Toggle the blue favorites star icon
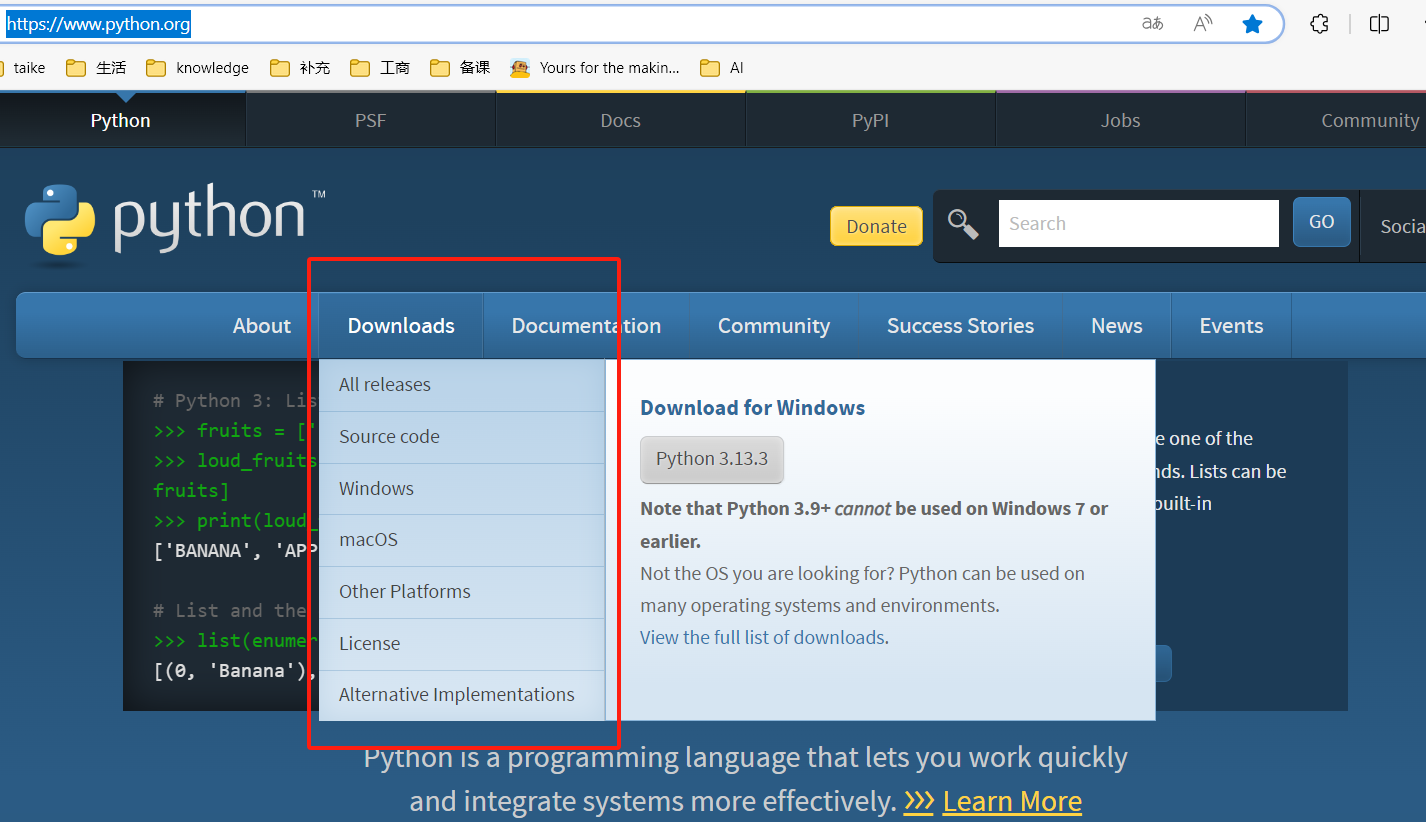1426x822 pixels. tap(1252, 24)
